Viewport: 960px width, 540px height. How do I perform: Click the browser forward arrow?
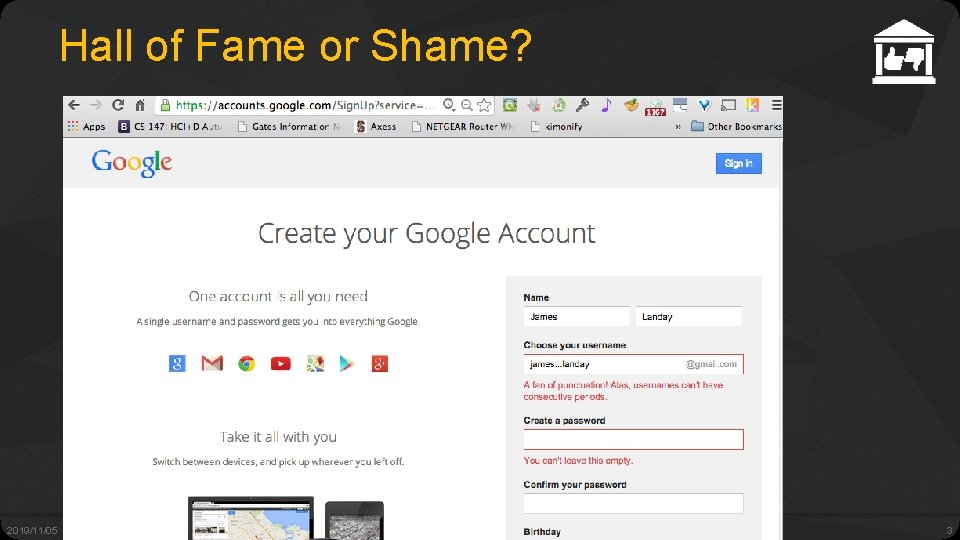click(96, 105)
